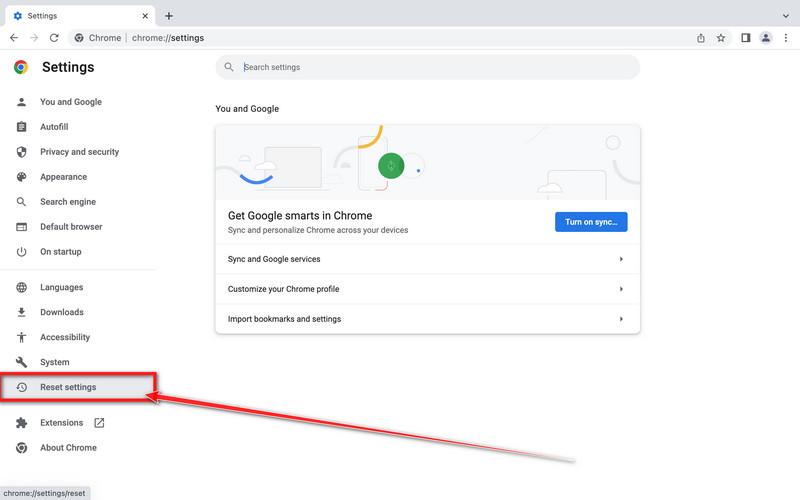Select the Settings browser tab
800x500 pixels.
point(79,16)
